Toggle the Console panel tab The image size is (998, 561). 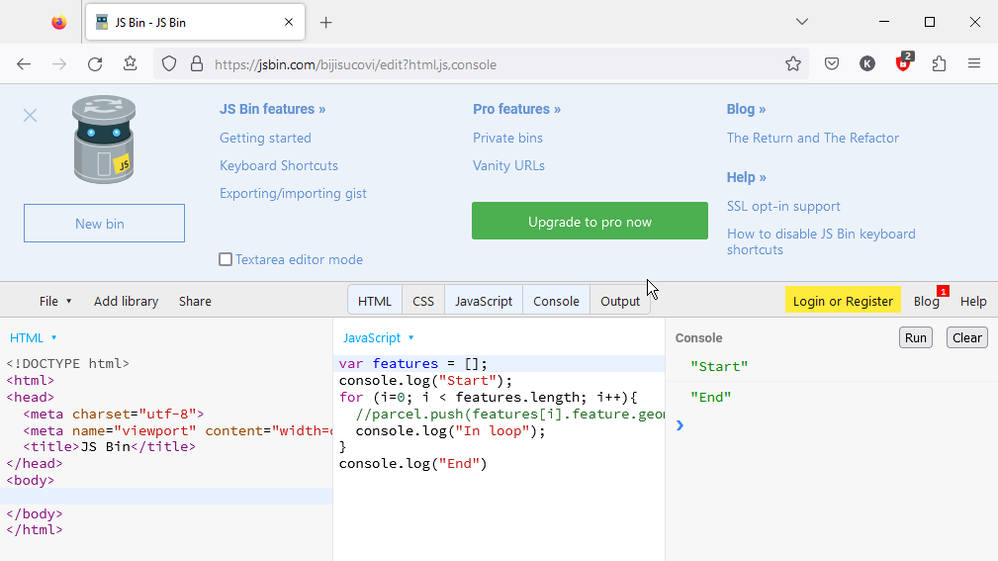point(556,301)
